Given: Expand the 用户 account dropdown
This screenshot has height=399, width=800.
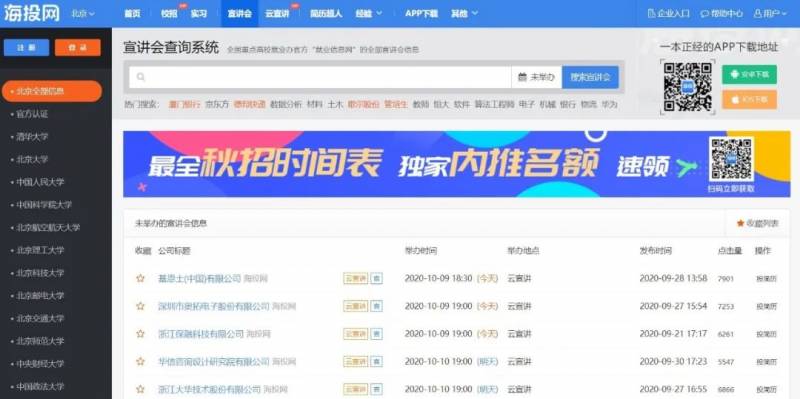Looking at the screenshot, I should (x=770, y=14).
